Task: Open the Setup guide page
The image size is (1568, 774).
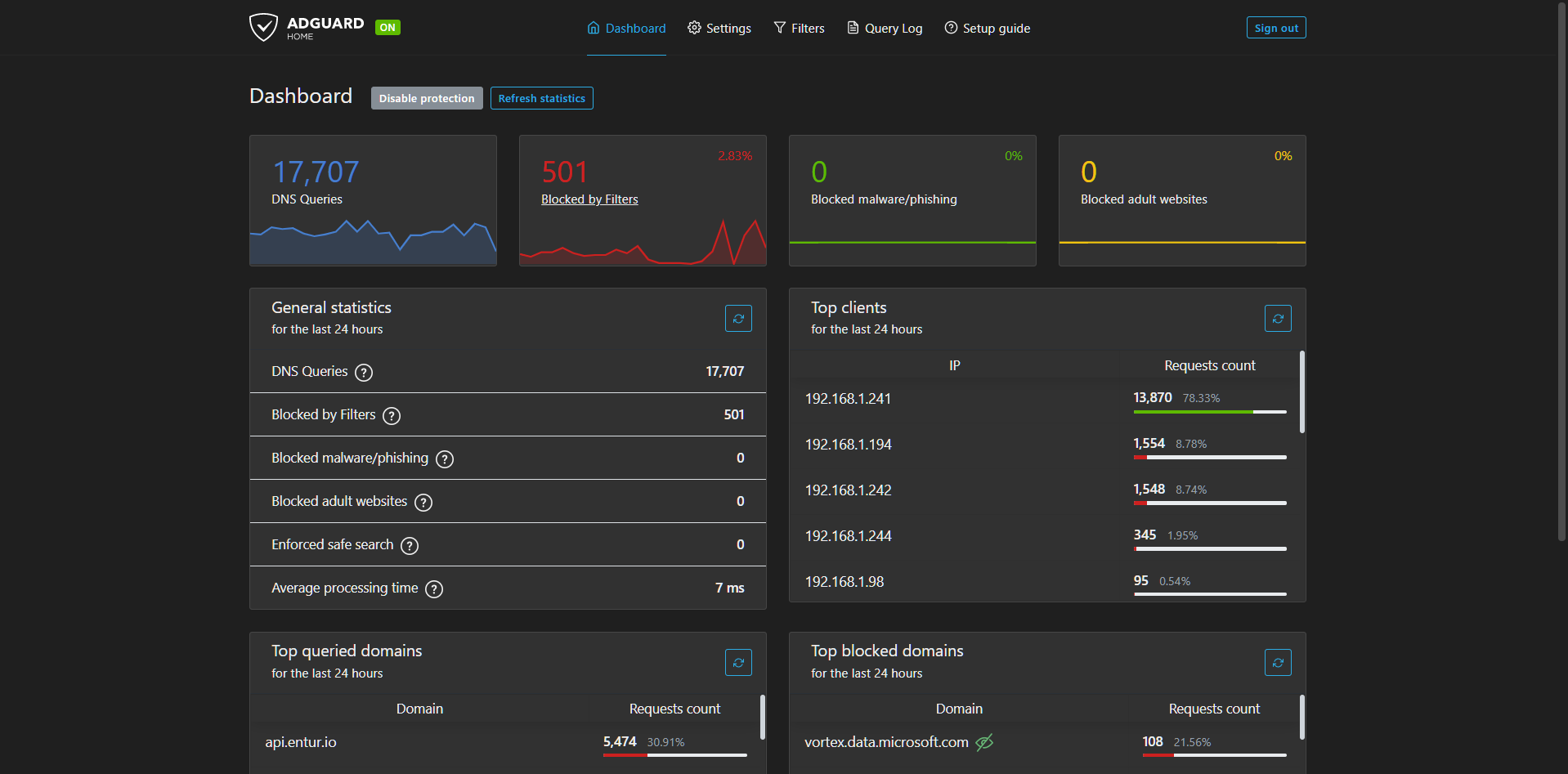Action: click(x=987, y=28)
